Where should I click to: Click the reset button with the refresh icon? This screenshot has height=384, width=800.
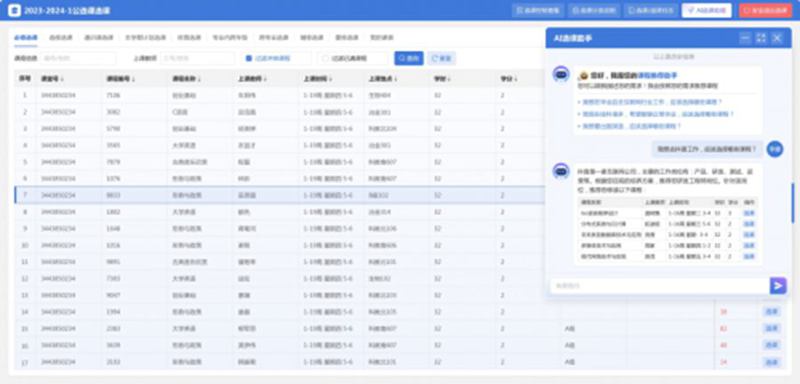(x=441, y=59)
